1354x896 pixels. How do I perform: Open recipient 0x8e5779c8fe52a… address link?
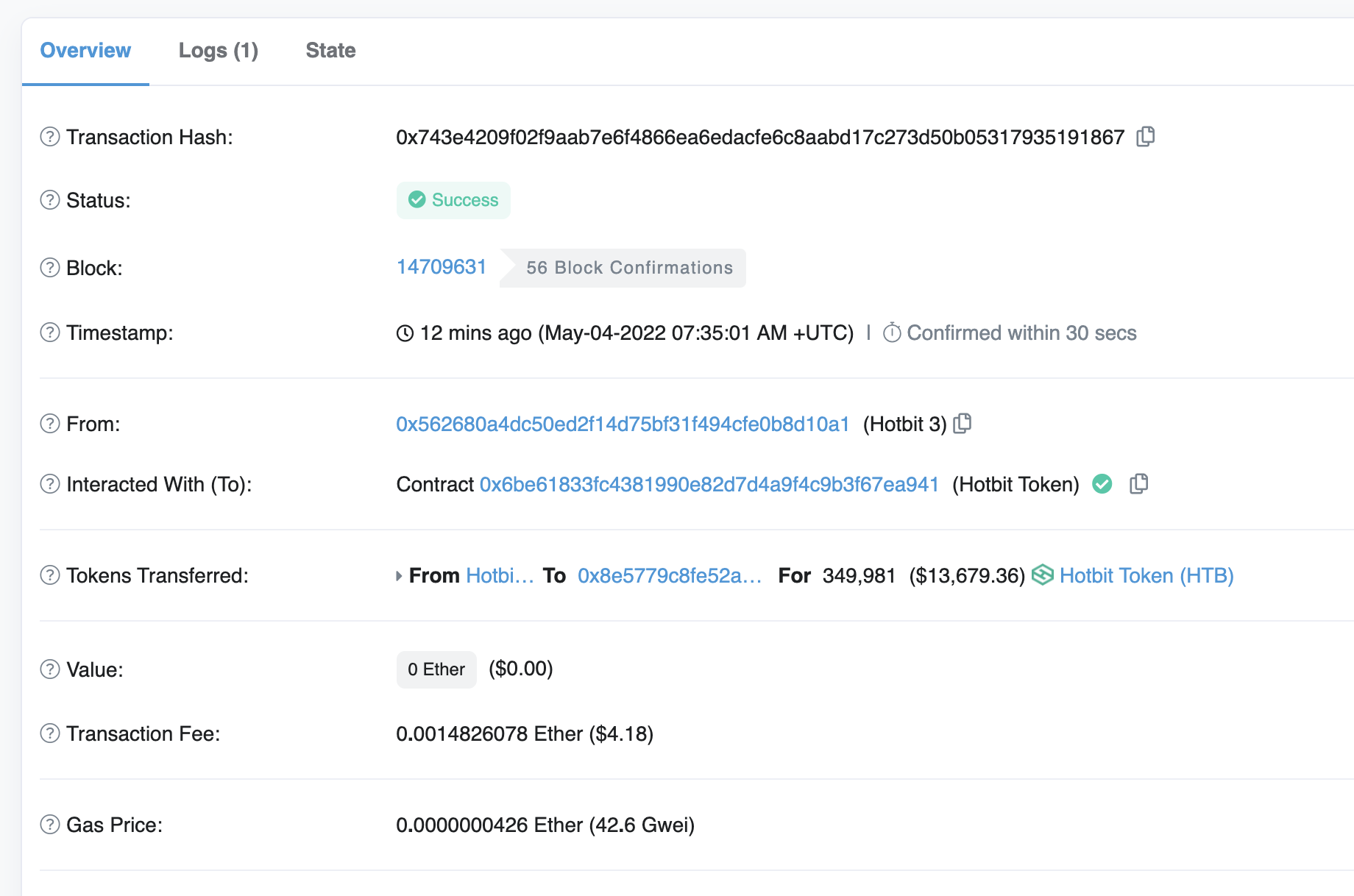pyautogui.click(x=669, y=576)
